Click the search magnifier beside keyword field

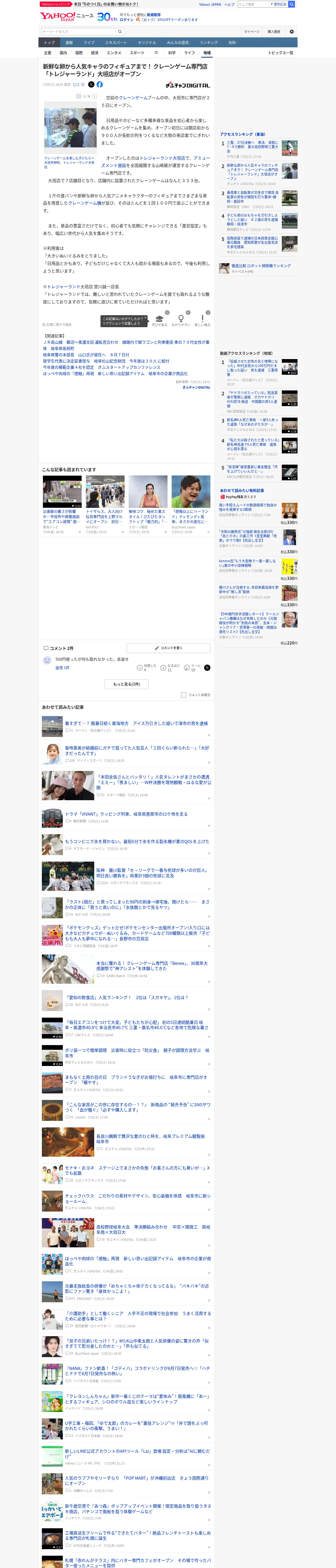click(x=120, y=32)
